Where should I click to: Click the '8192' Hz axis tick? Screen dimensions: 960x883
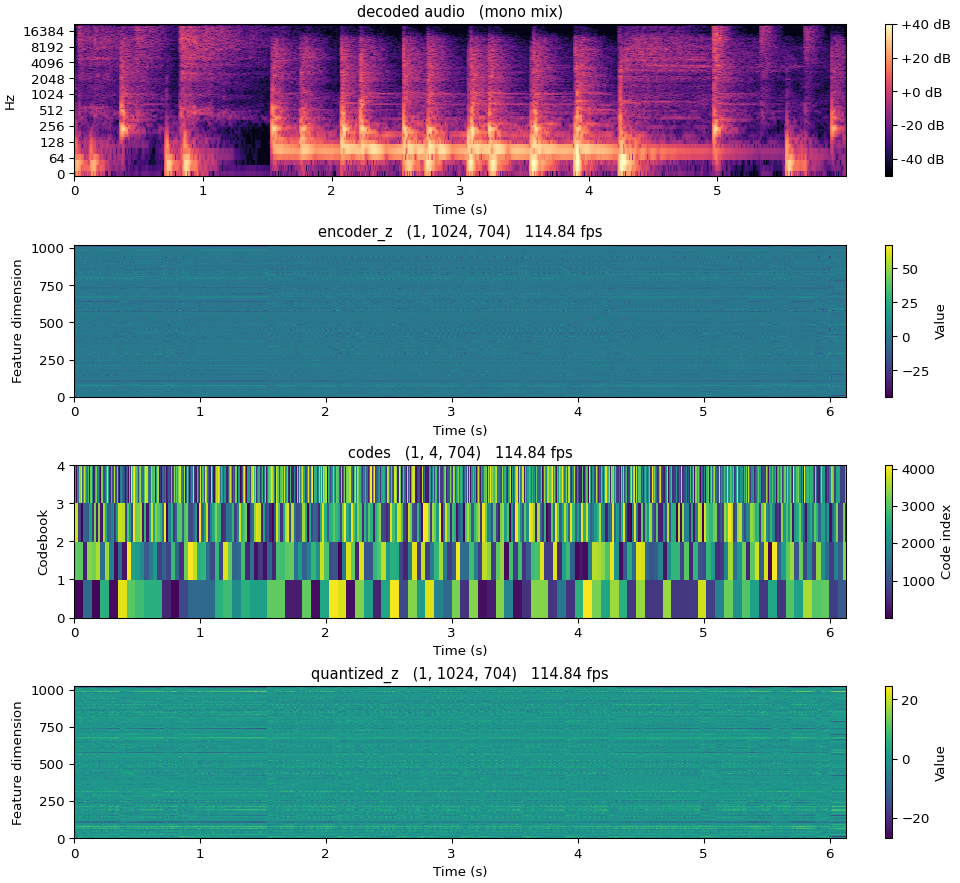coord(48,48)
